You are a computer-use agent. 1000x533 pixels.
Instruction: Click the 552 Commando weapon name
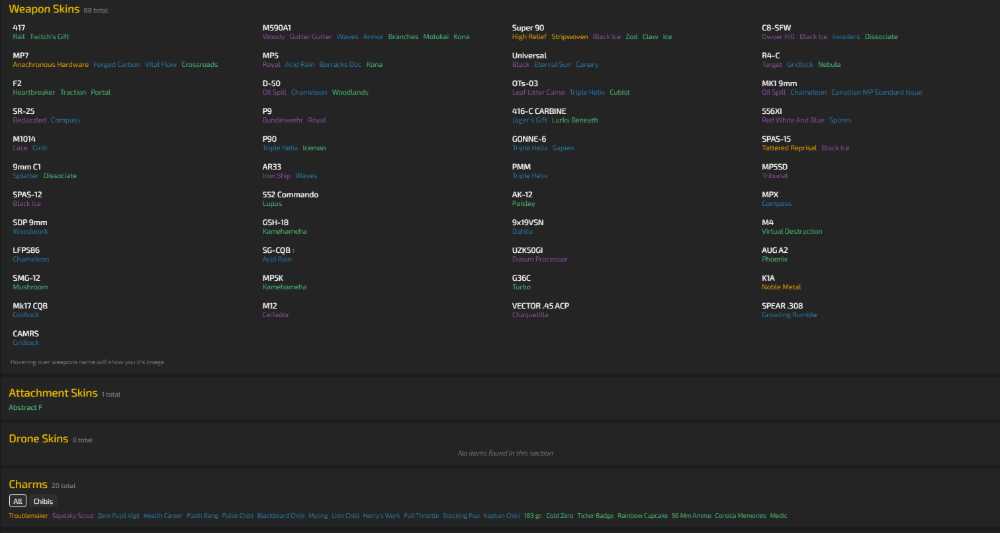tap(290, 194)
